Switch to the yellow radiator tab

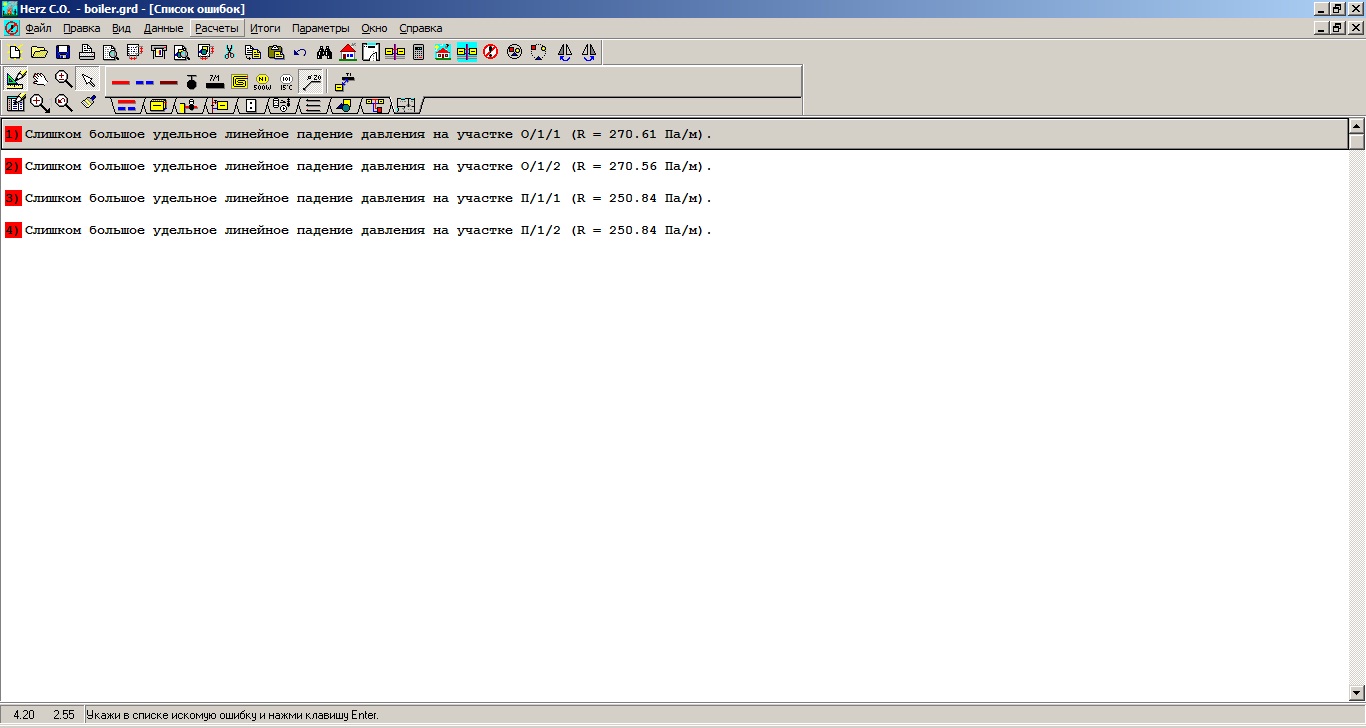pos(158,105)
